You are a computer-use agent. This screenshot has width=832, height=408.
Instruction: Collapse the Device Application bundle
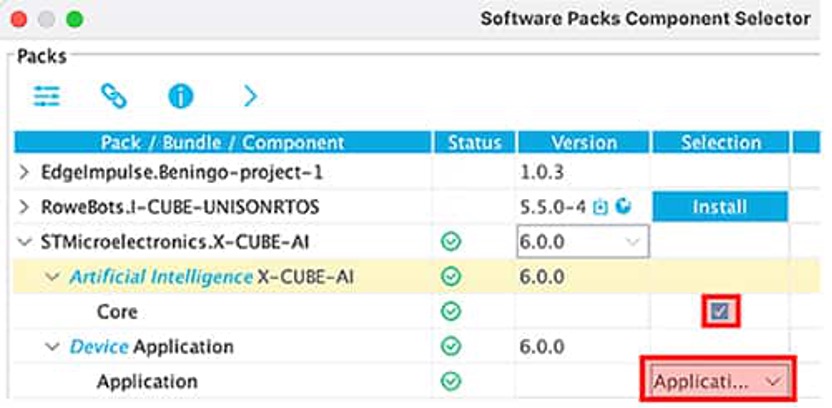(52, 347)
